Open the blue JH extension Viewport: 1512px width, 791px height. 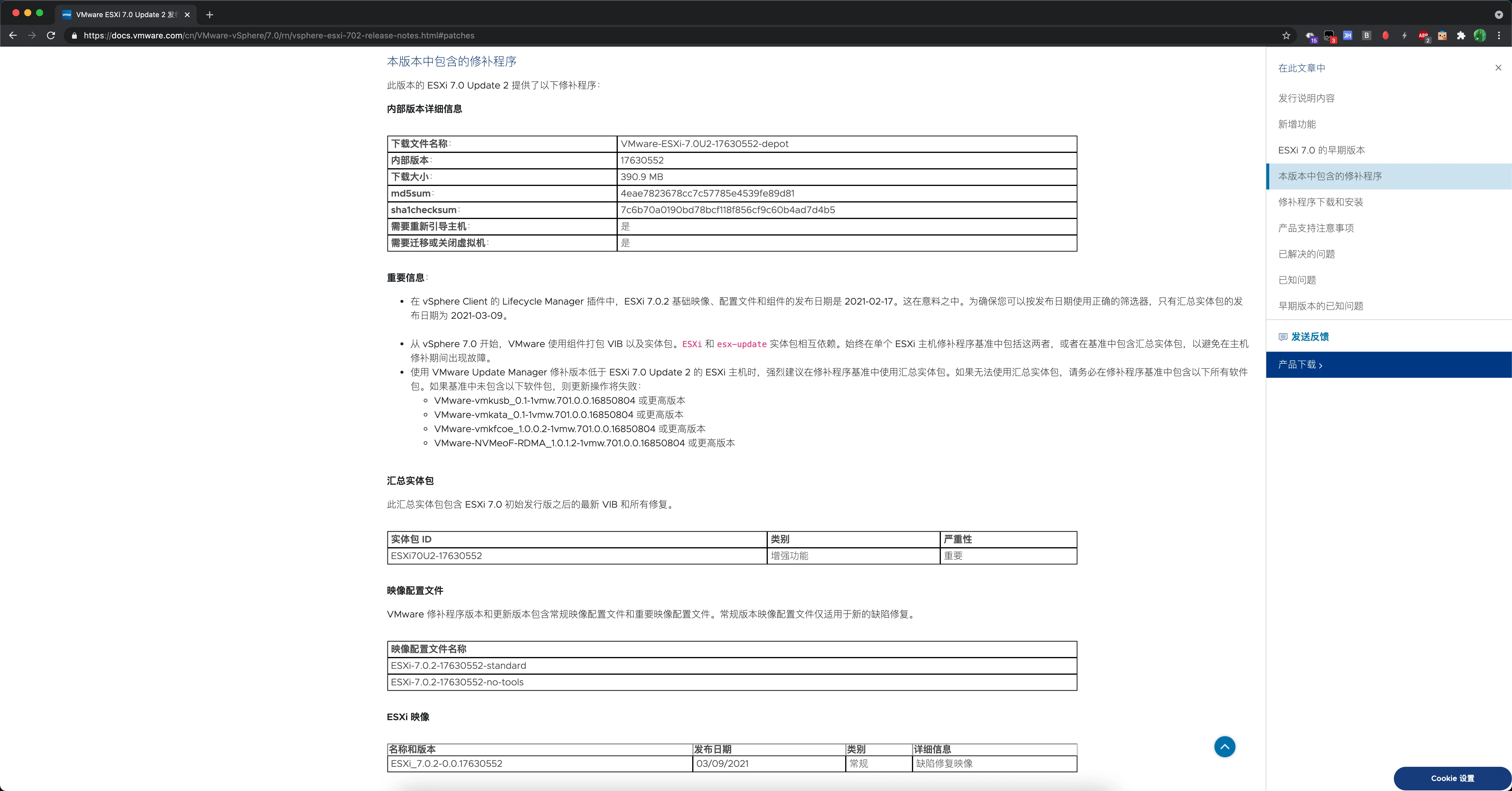[1348, 35]
